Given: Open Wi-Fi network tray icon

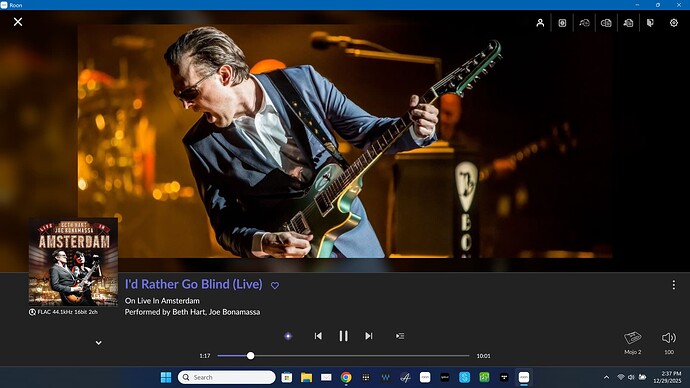Looking at the screenshot, I should coord(621,377).
